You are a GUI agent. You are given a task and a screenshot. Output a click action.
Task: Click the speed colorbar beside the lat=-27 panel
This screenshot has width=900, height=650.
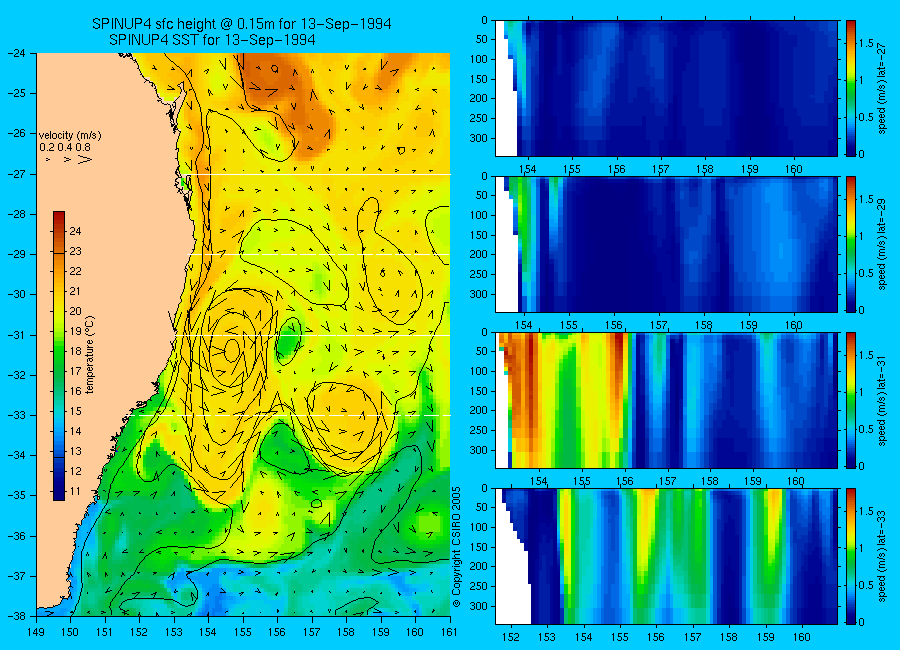click(x=851, y=88)
